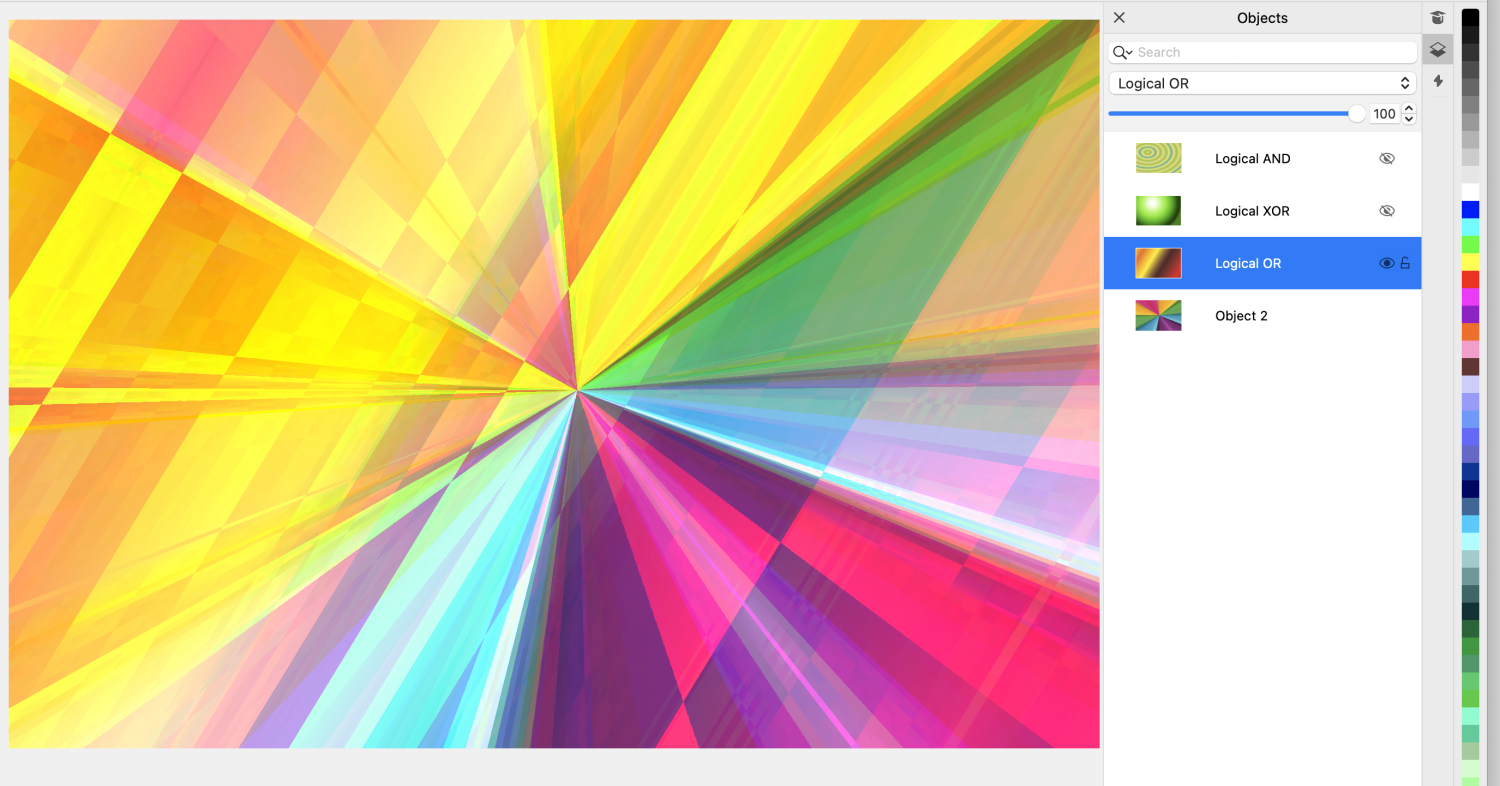Hide the Logical OR layer
The width and height of the screenshot is (1500, 786).
(1386, 263)
